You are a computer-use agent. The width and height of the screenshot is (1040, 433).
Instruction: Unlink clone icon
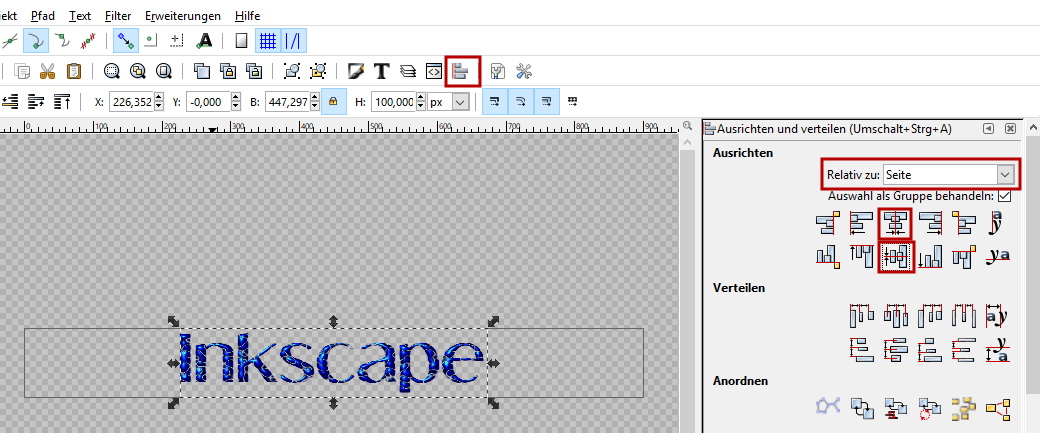click(253, 71)
